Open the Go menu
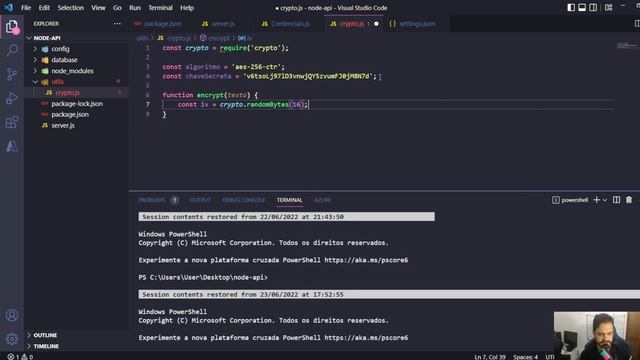640x360 pixels. click(117, 8)
